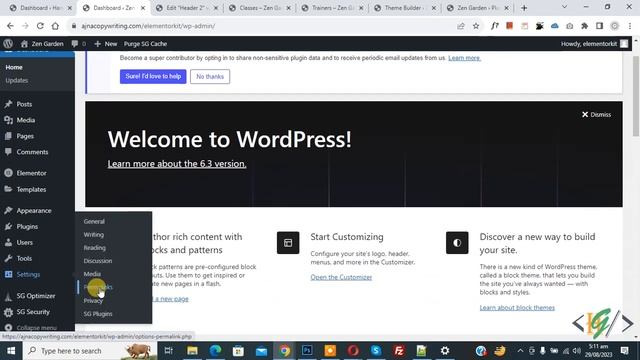Switch to Trainers – Zen Garden tab
This screenshot has width=640, height=360.
[x=332, y=8]
